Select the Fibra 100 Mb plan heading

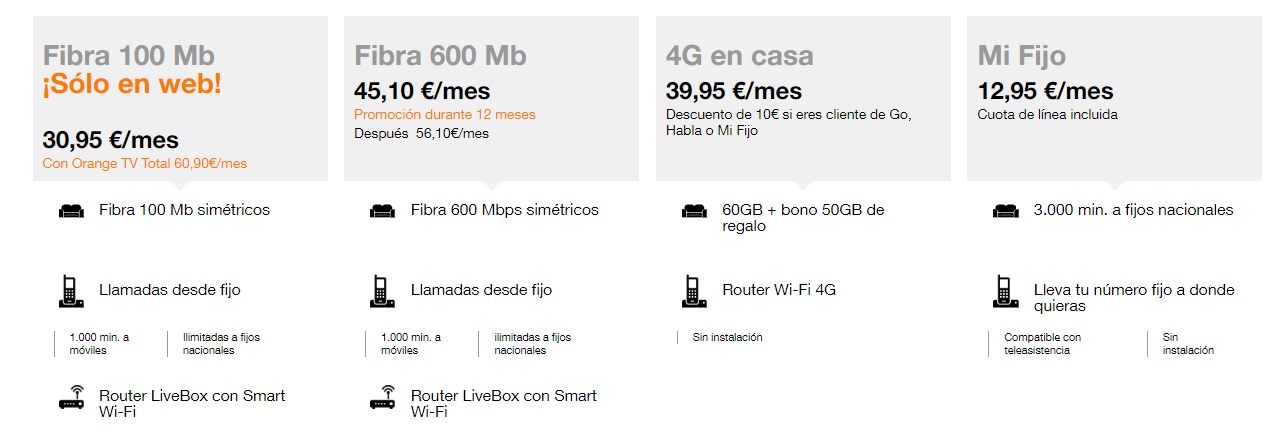click(128, 55)
